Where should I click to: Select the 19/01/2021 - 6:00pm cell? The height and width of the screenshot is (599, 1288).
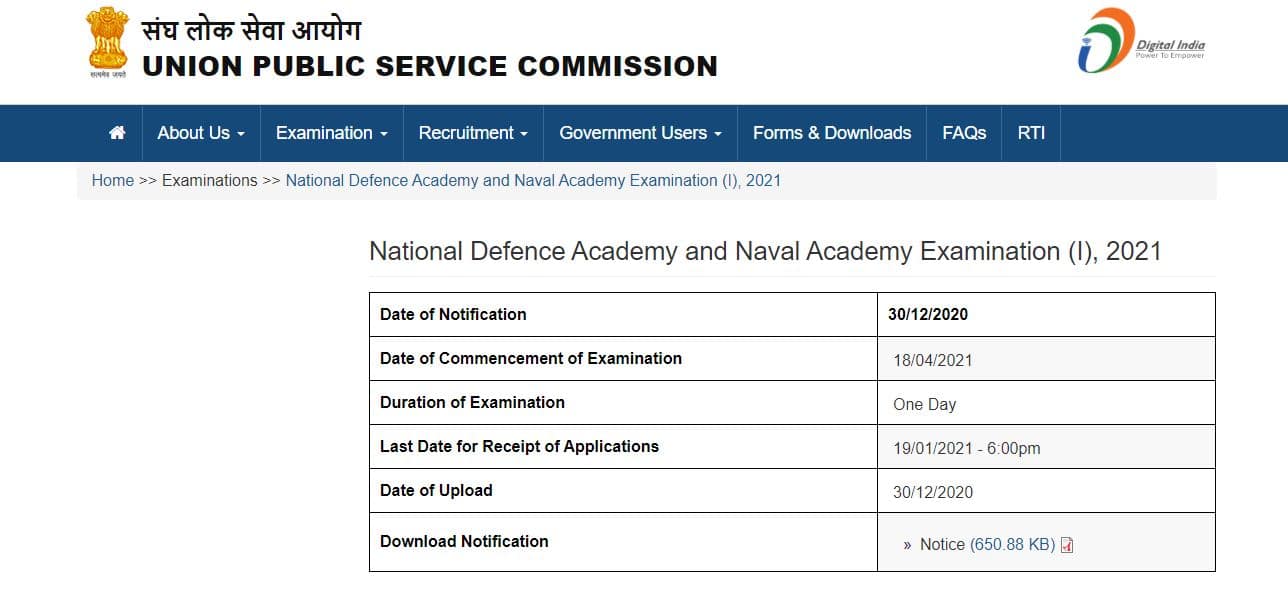[1046, 447]
